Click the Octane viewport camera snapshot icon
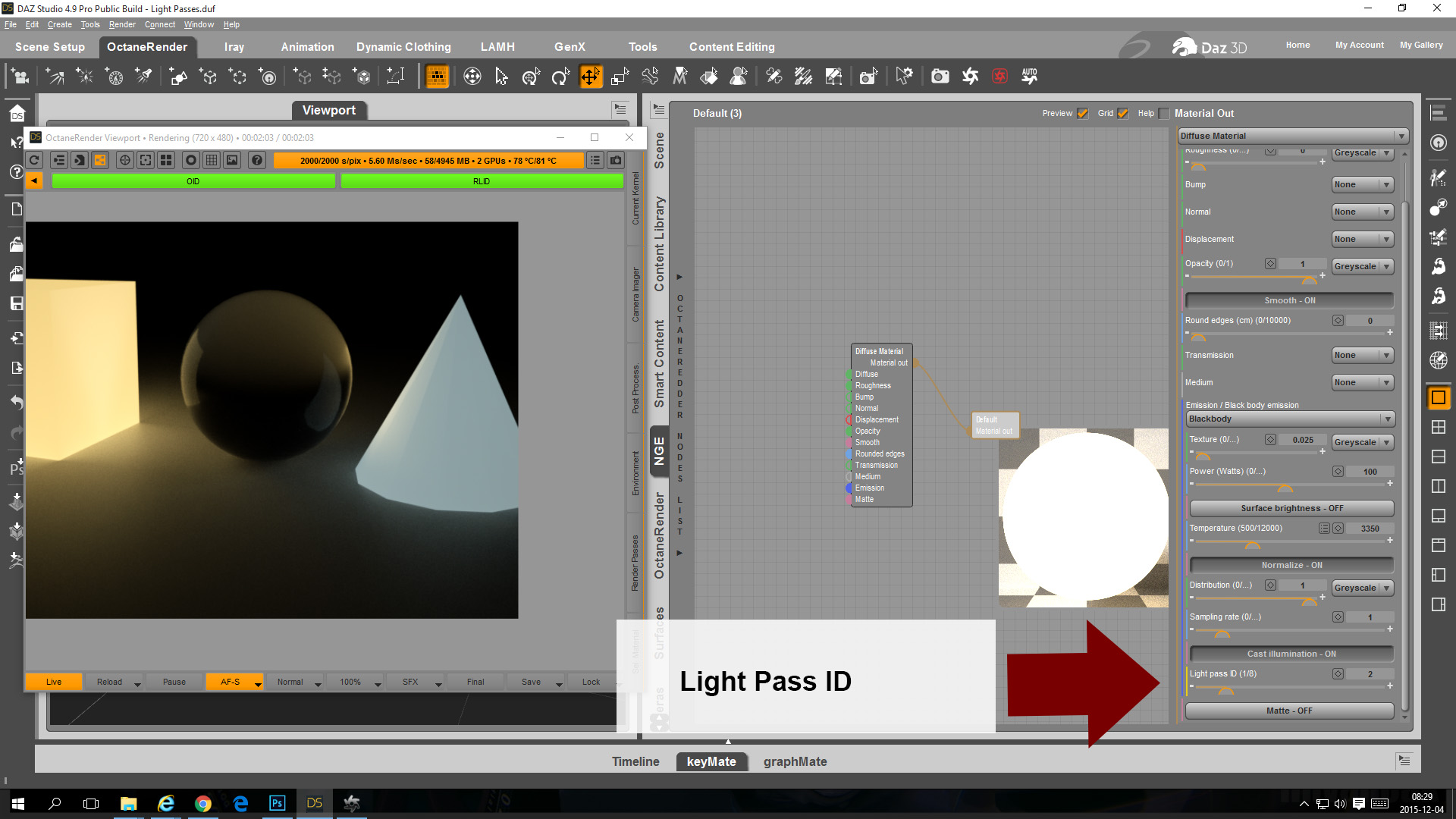 coord(616,160)
